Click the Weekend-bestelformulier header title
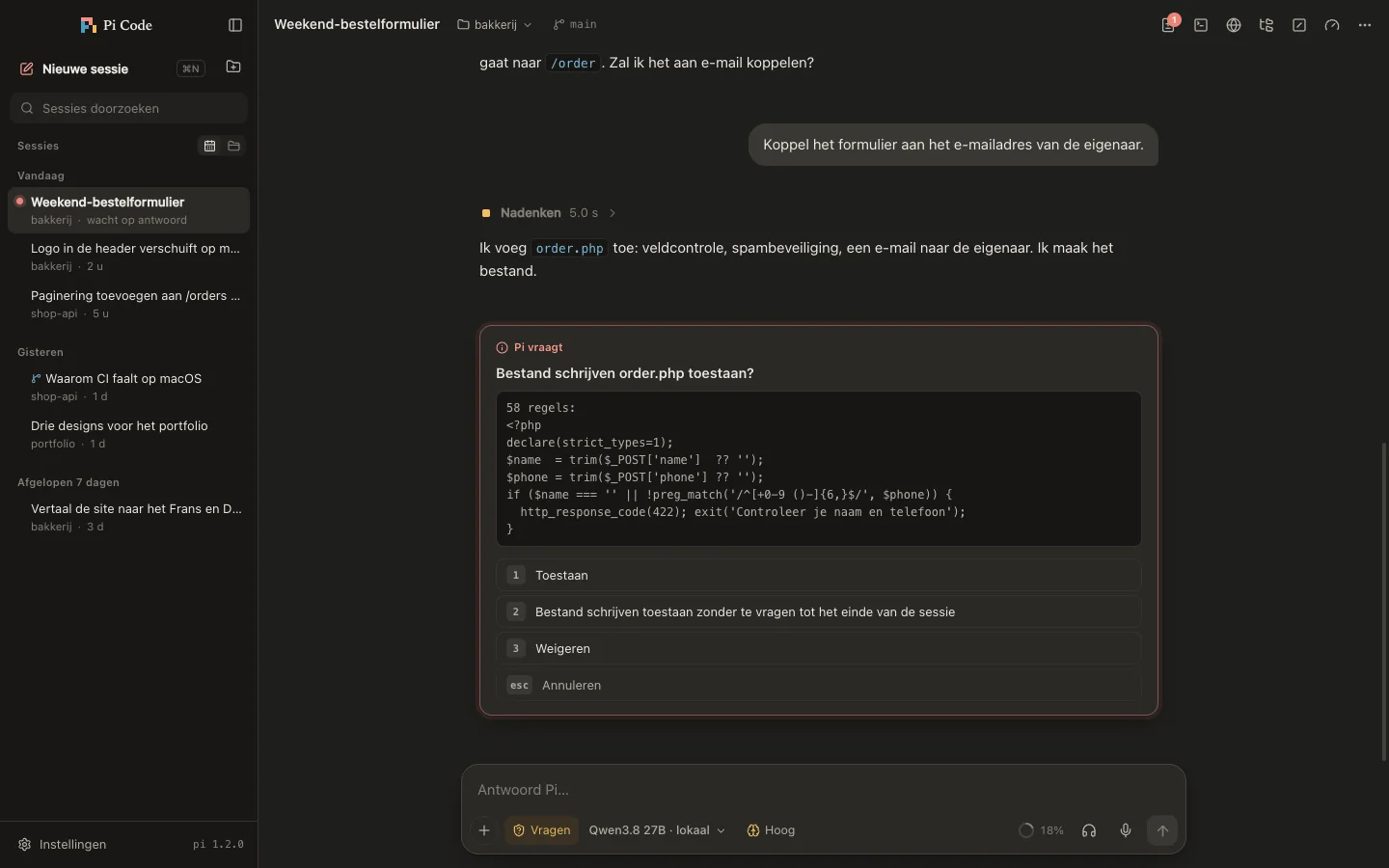 point(357,24)
